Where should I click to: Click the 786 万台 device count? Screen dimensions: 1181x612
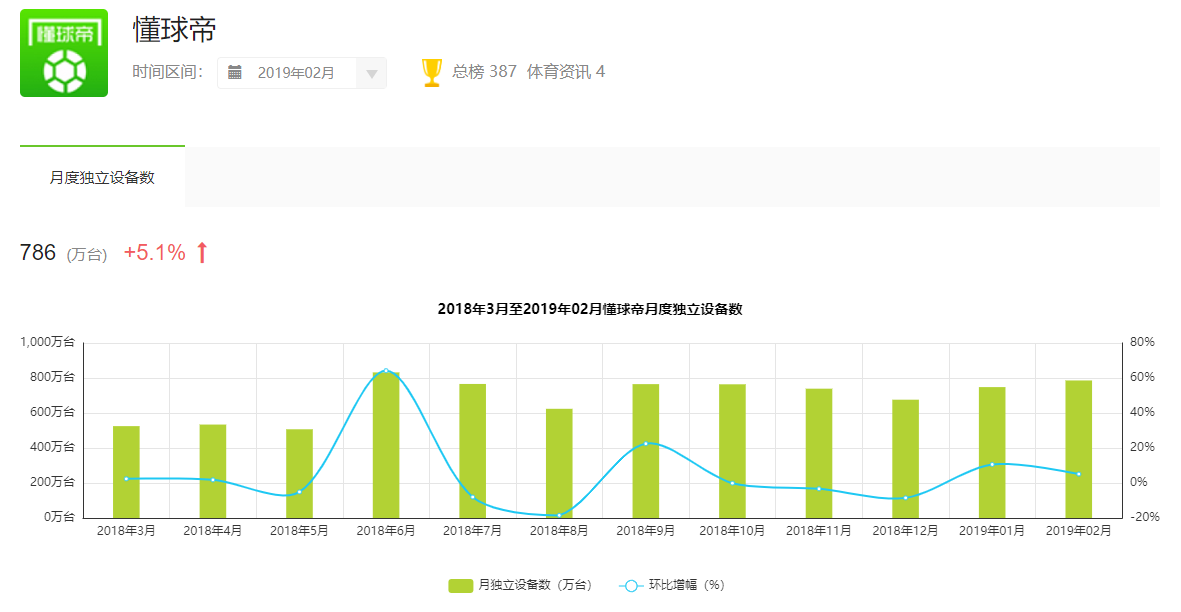click(63, 253)
